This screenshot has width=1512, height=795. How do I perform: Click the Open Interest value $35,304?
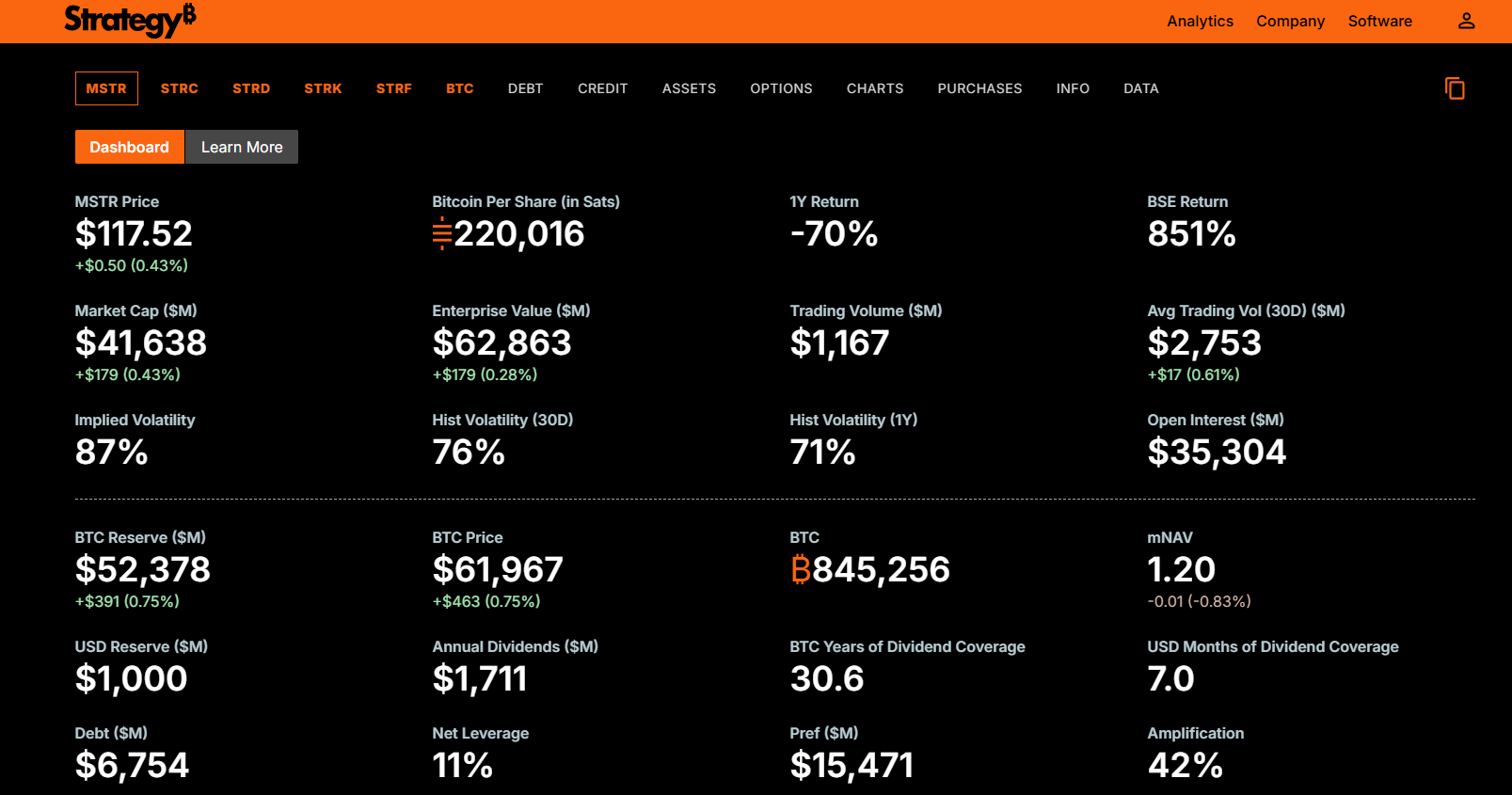[x=1217, y=452]
